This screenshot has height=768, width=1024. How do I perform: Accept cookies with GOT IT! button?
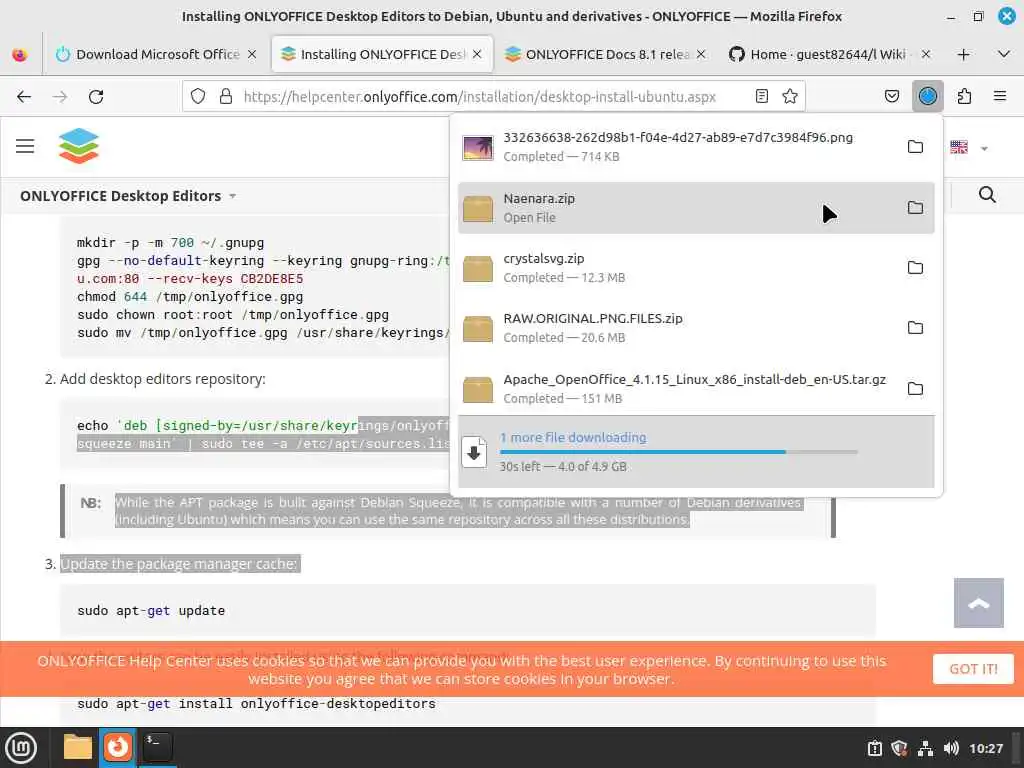[x=973, y=669]
